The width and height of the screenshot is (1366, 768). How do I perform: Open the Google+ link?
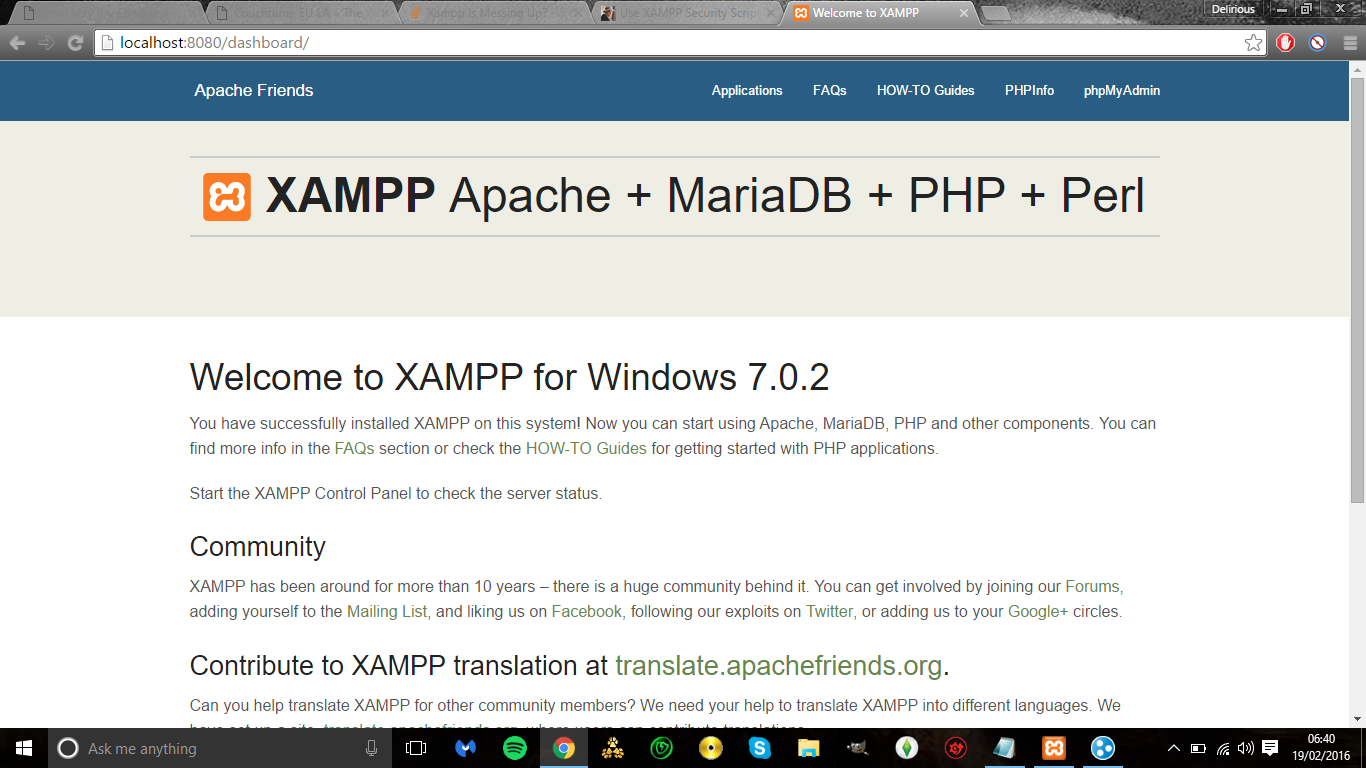[1038, 611]
